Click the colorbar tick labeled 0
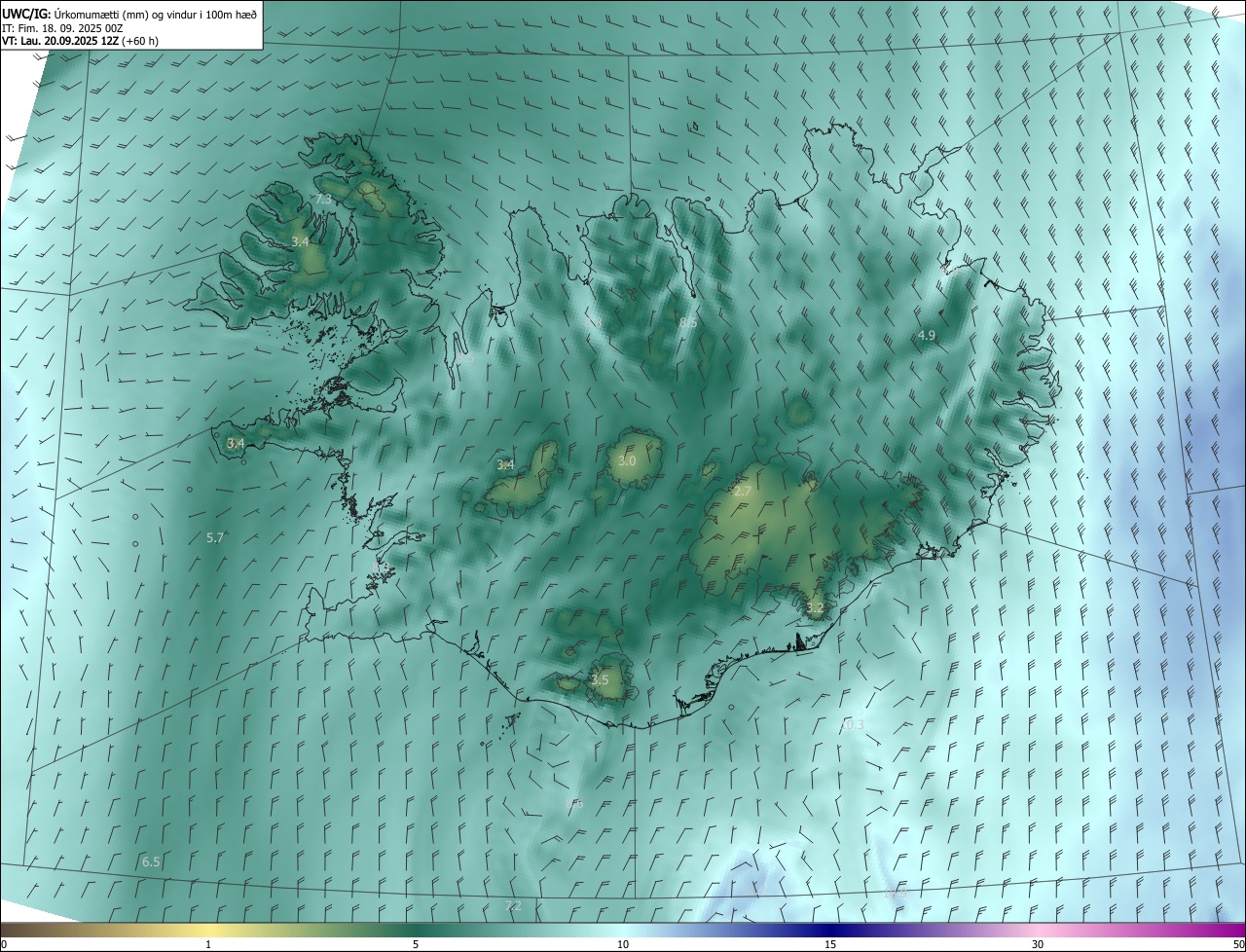Screen dimensions: 1246x952 [x=3, y=944]
